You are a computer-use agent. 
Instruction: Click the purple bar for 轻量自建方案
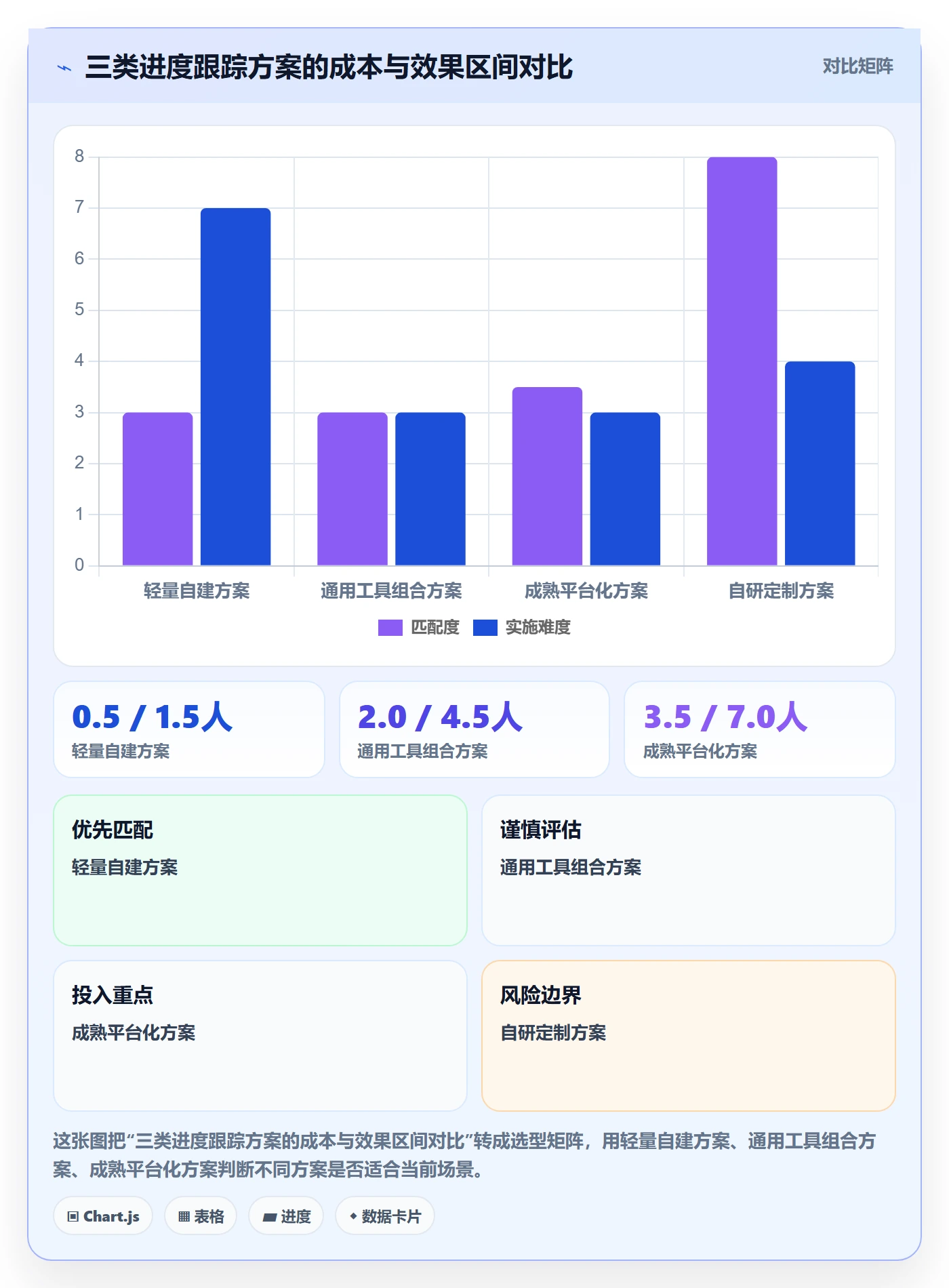tap(158, 489)
